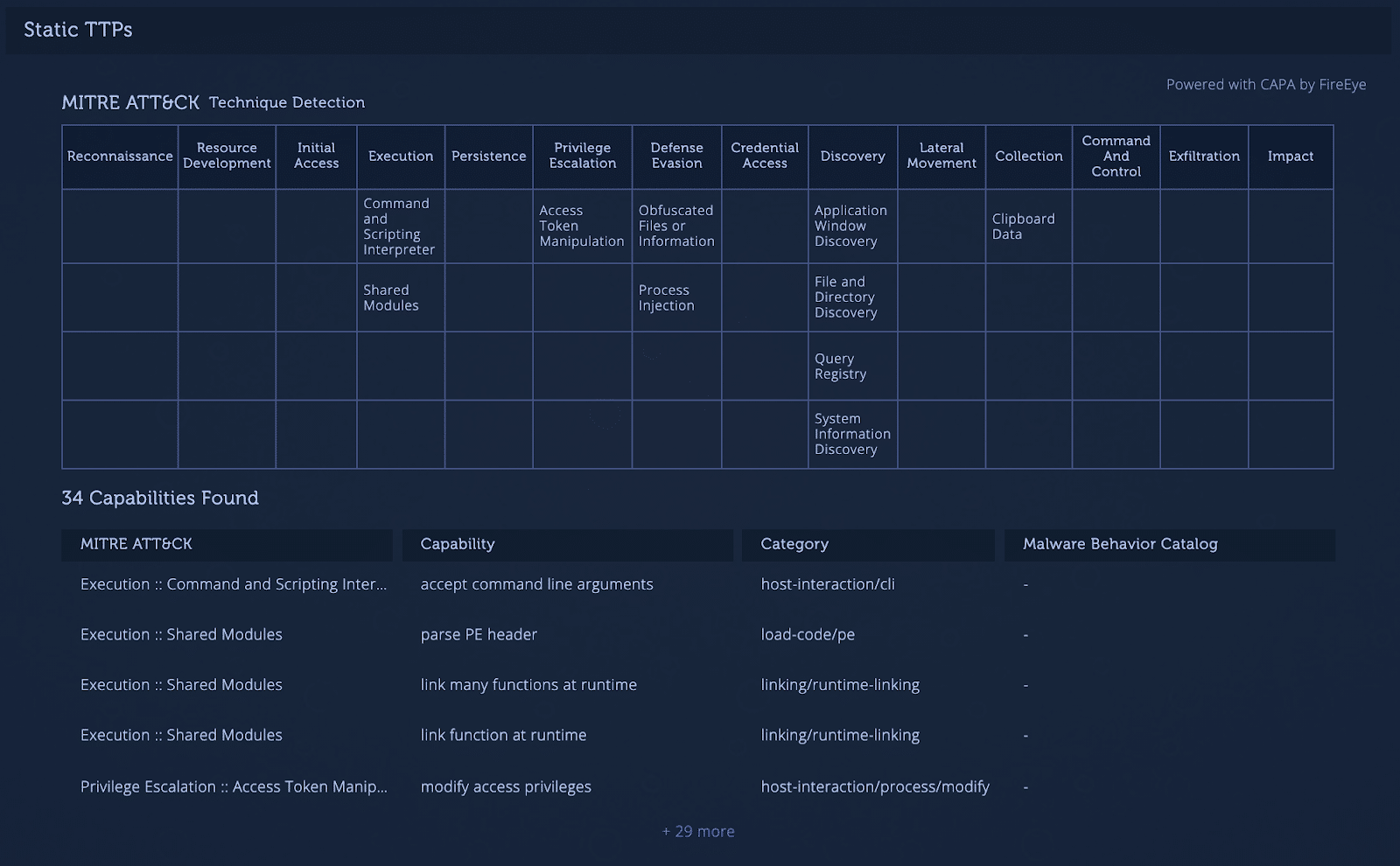The image size is (1400, 866).
Task: Select the Execution column header
Action: [401, 157]
